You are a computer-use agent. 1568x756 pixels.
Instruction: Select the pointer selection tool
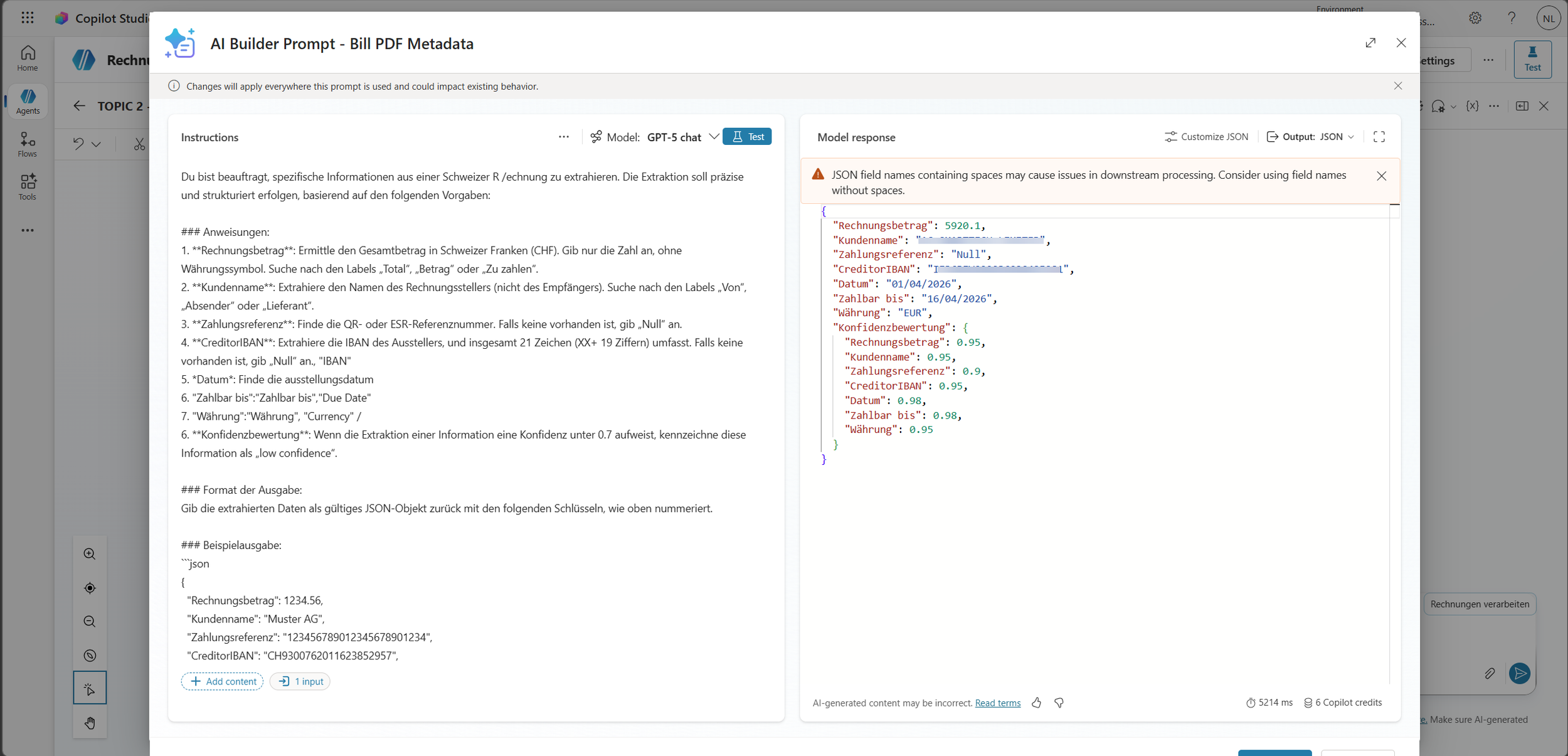pyautogui.click(x=90, y=689)
